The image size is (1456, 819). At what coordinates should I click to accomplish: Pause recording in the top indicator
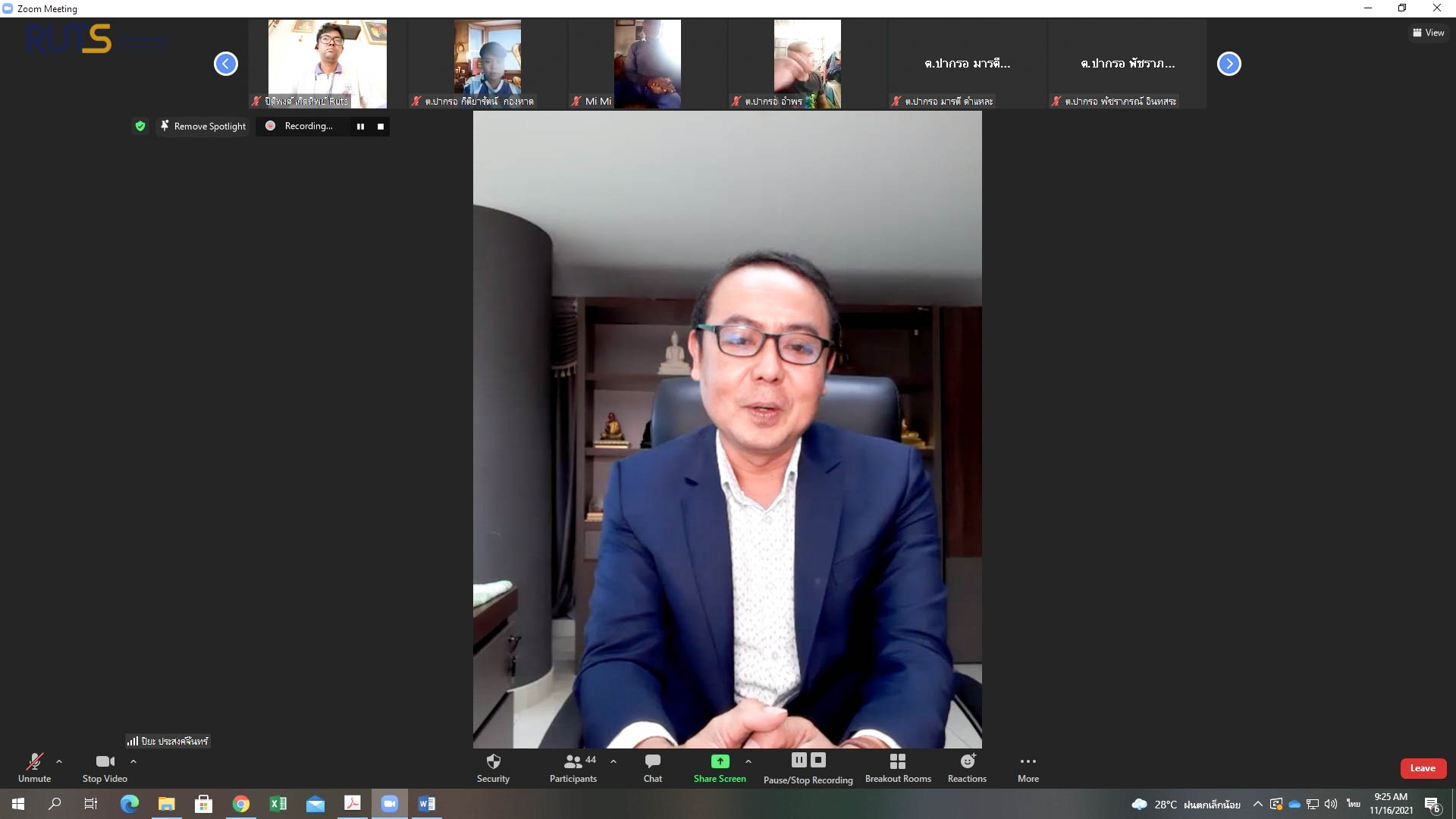point(360,127)
